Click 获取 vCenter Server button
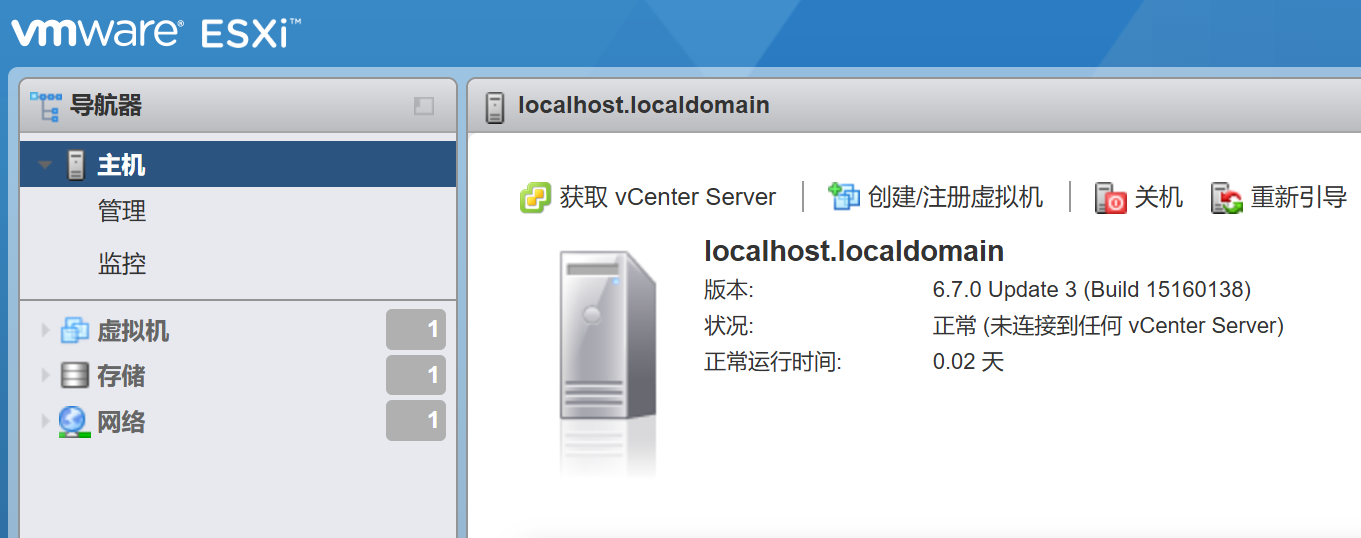Image resolution: width=1361 pixels, height=538 pixels. [x=648, y=197]
